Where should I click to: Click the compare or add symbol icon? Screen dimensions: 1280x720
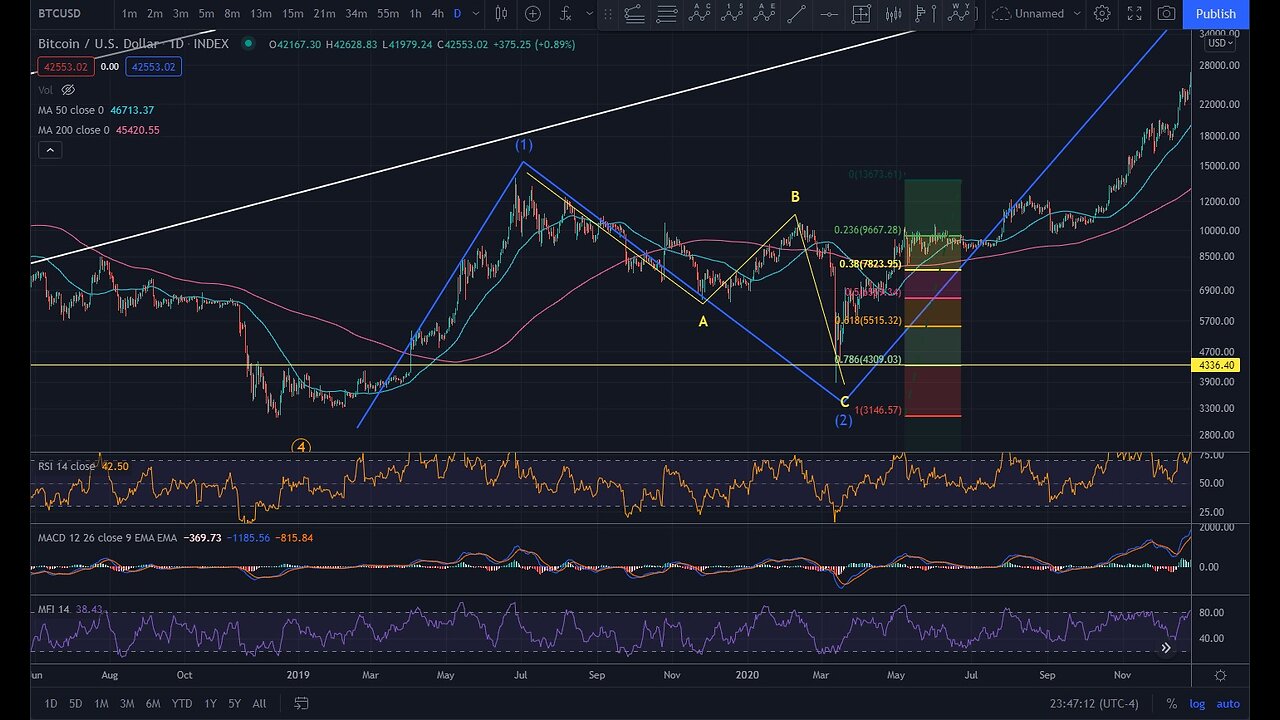tap(533, 14)
